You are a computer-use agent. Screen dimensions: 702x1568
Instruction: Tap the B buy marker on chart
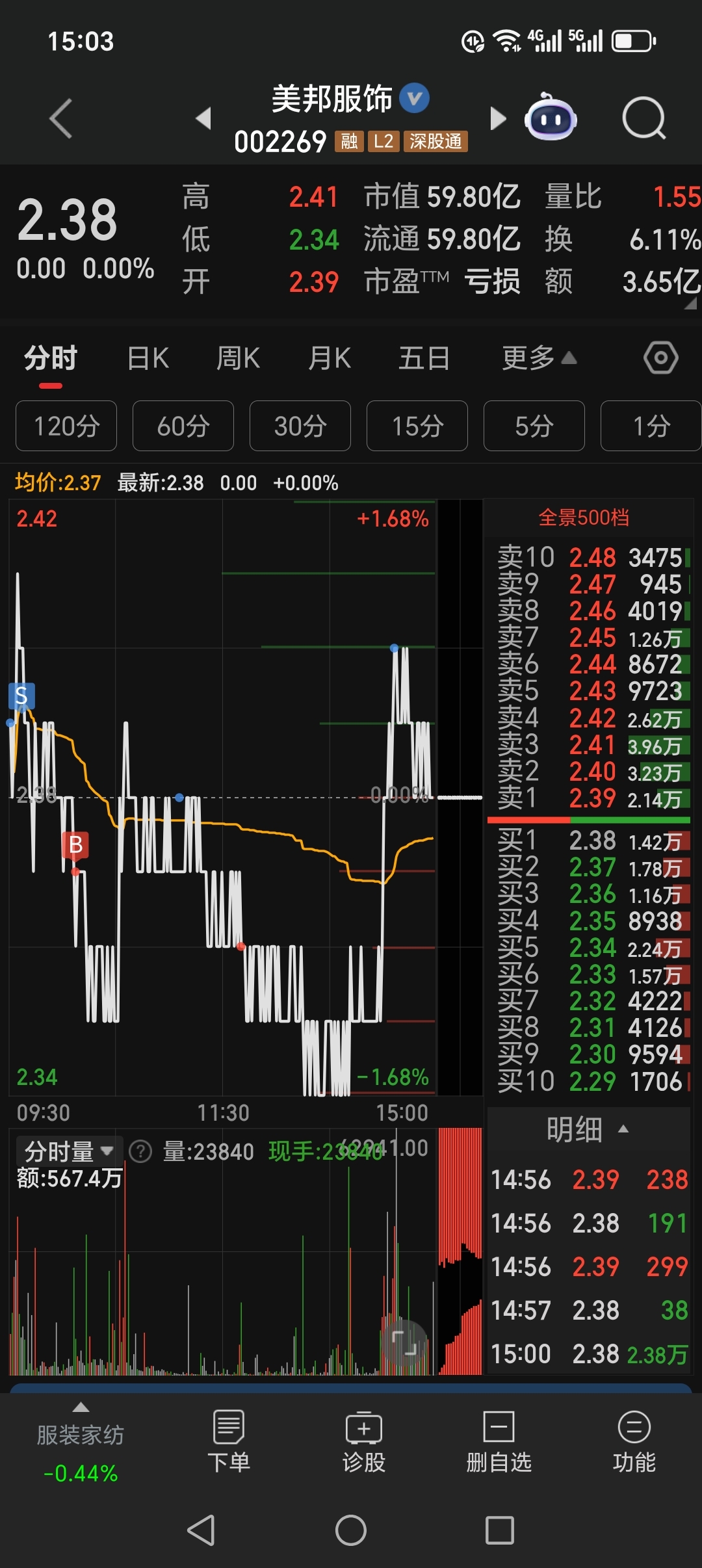[x=75, y=844]
